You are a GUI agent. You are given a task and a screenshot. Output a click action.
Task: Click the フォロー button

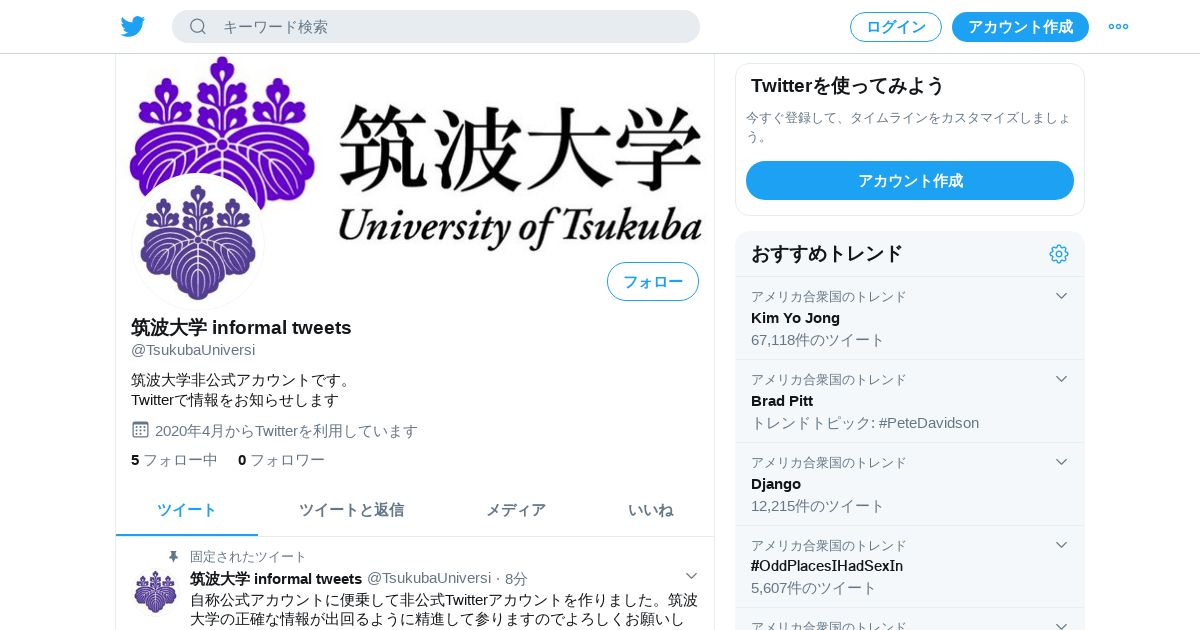point(653,282)
